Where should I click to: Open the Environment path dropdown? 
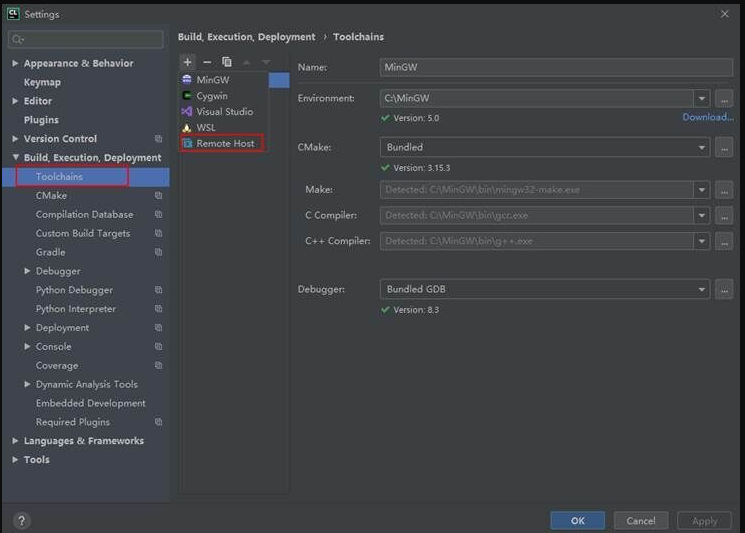pos(702,98)
